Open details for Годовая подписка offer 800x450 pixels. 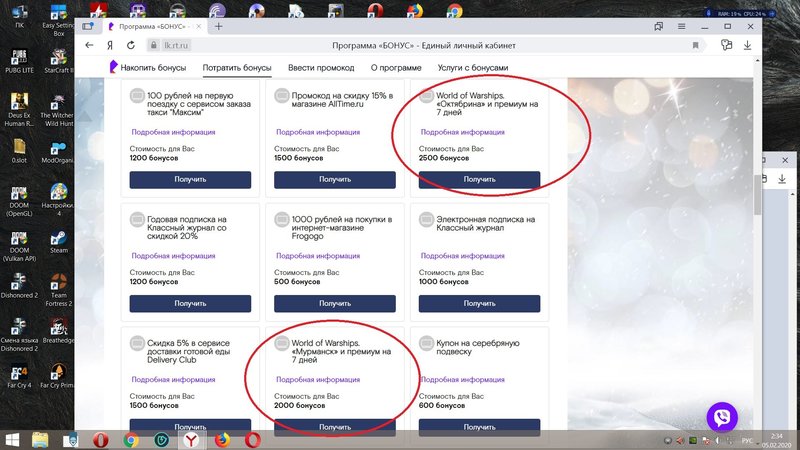[x=173, y=256]
